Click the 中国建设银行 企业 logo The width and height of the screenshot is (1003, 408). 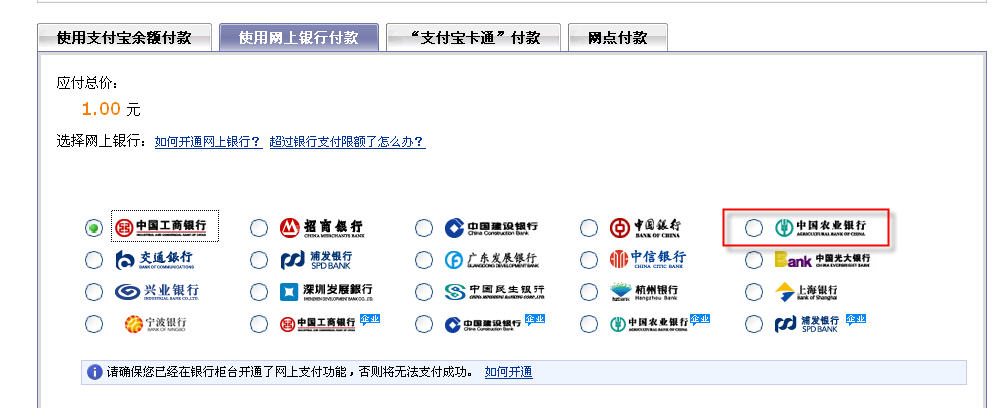coord(495,323)
